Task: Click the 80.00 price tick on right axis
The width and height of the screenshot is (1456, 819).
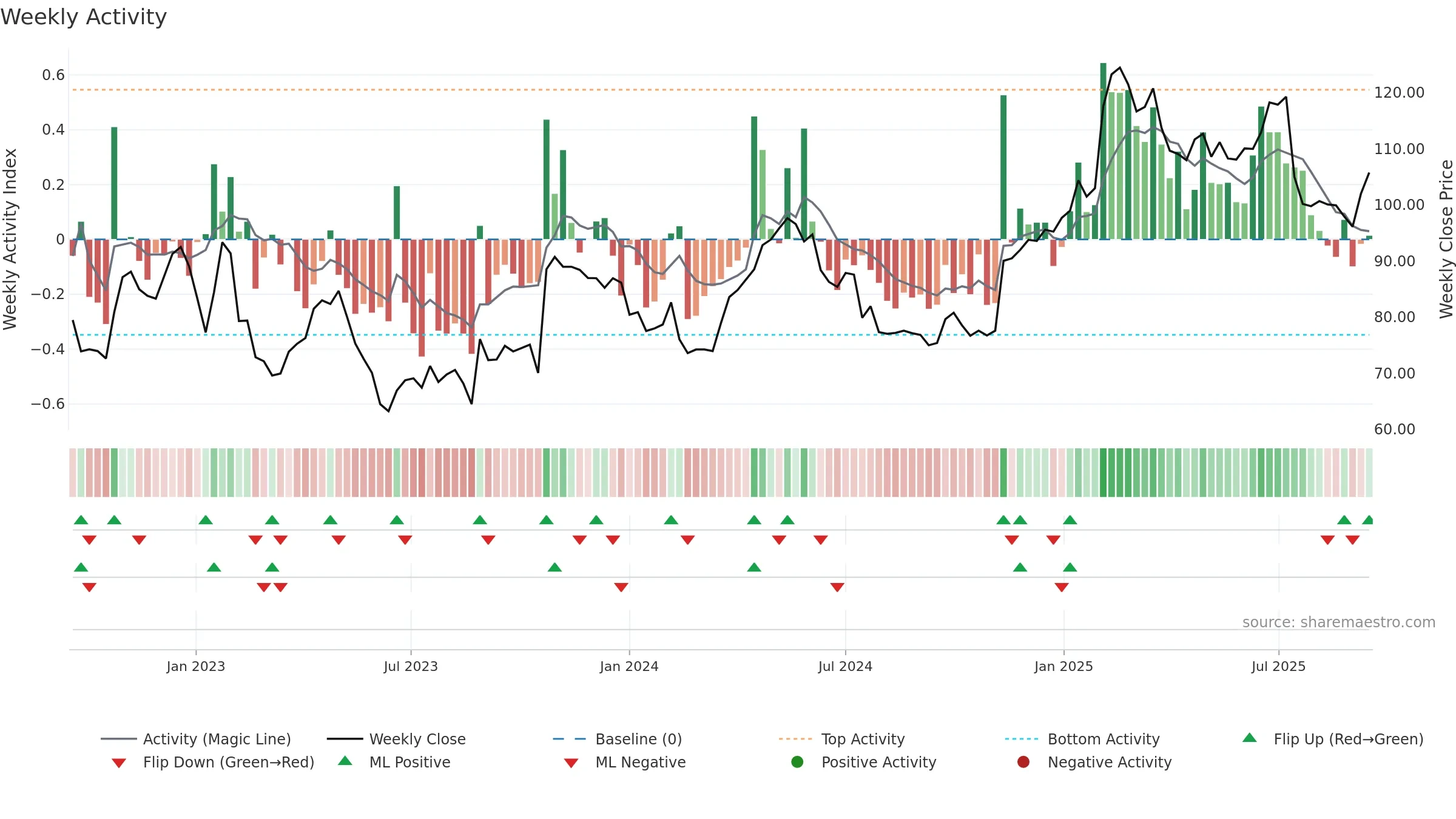Action: click(1394, 317)
